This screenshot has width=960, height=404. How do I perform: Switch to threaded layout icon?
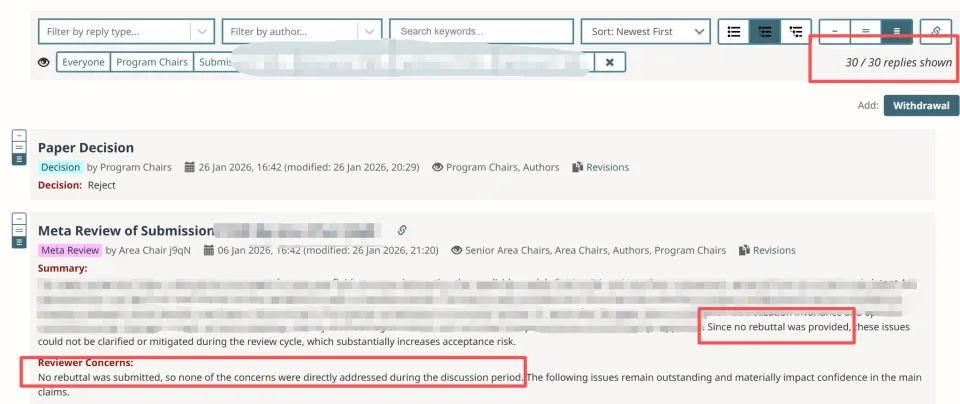point(765,32)
